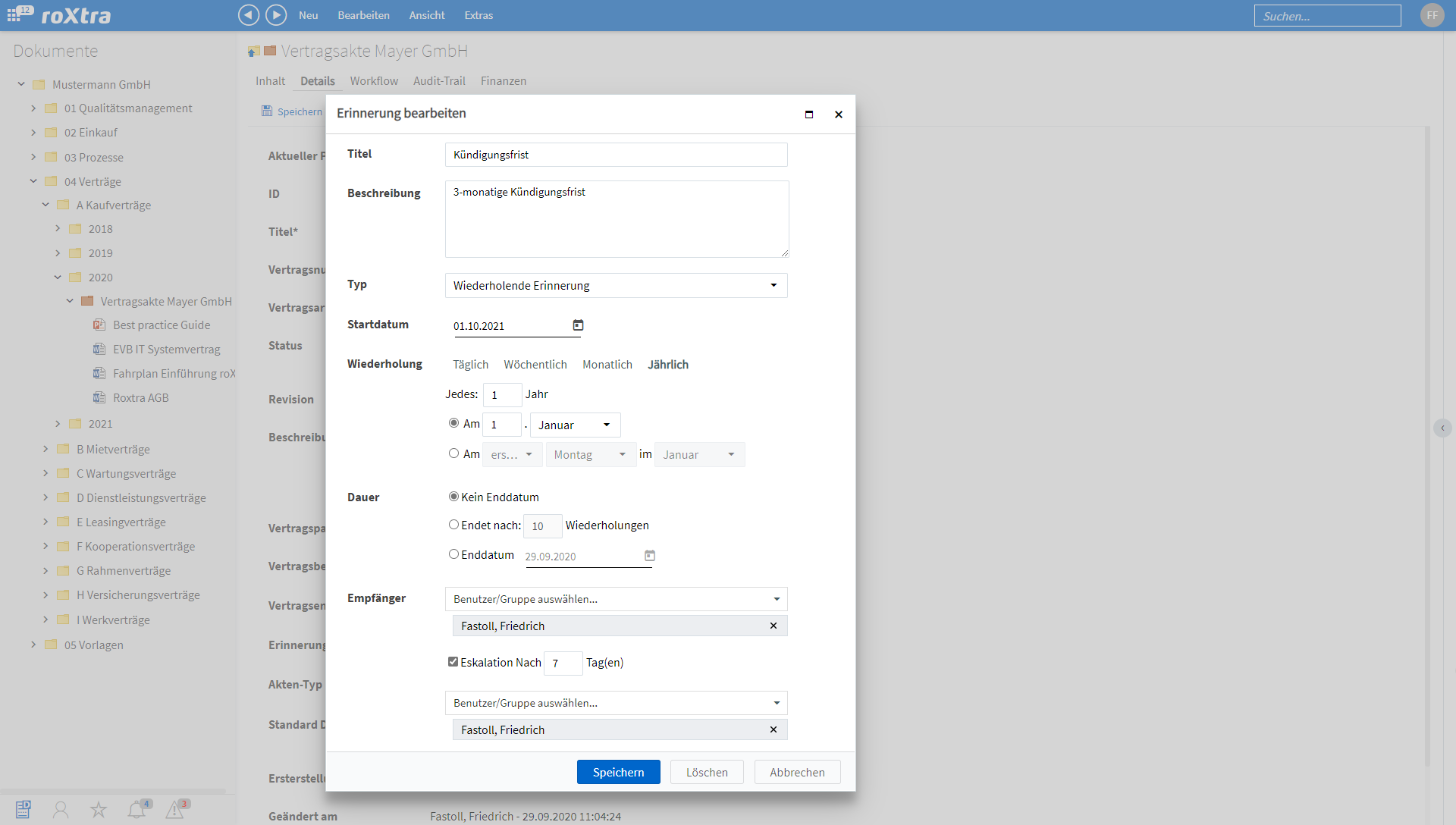Image resolution: width=1456 pixels, height=825 pixels.
Task: Switch to the Workflow tab
Action: coord(373,80)
